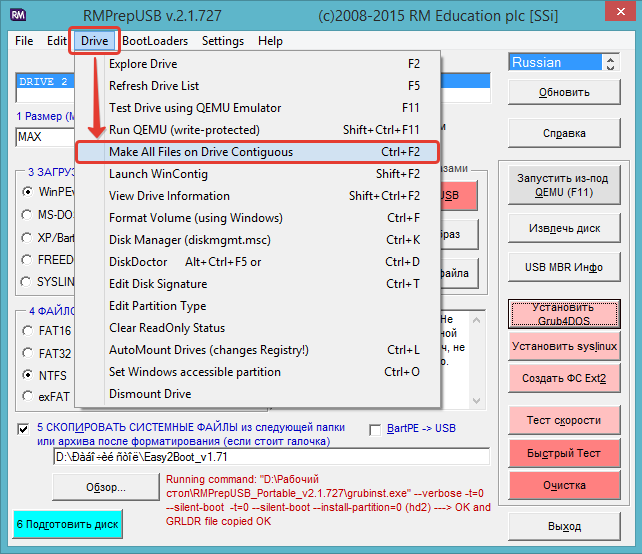The width and height of the screenshot is (642, 554).
Task: Select Refresh Drive List
Action: (258, 86)
